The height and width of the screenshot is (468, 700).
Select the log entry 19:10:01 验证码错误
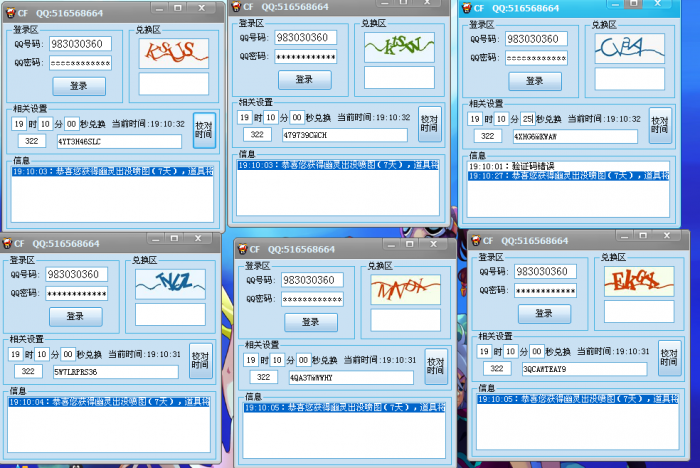[x=568, y=166]
